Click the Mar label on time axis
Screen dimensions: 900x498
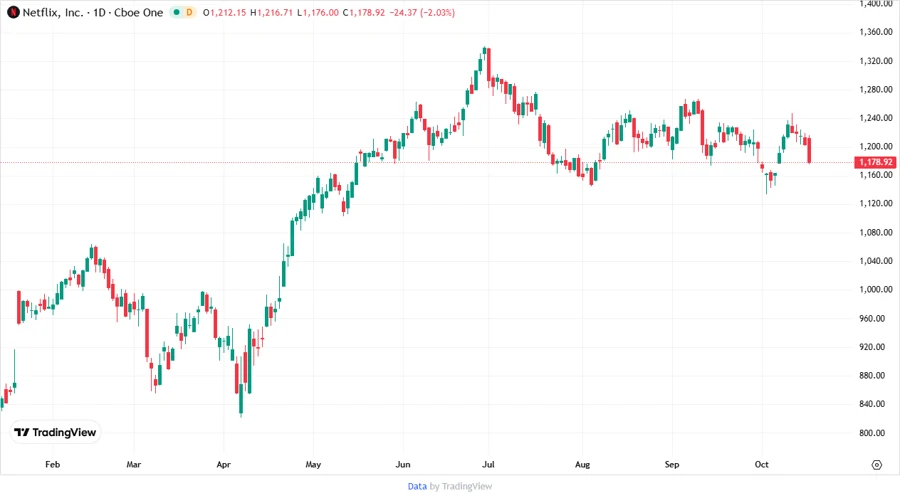(x=134, y=464)
